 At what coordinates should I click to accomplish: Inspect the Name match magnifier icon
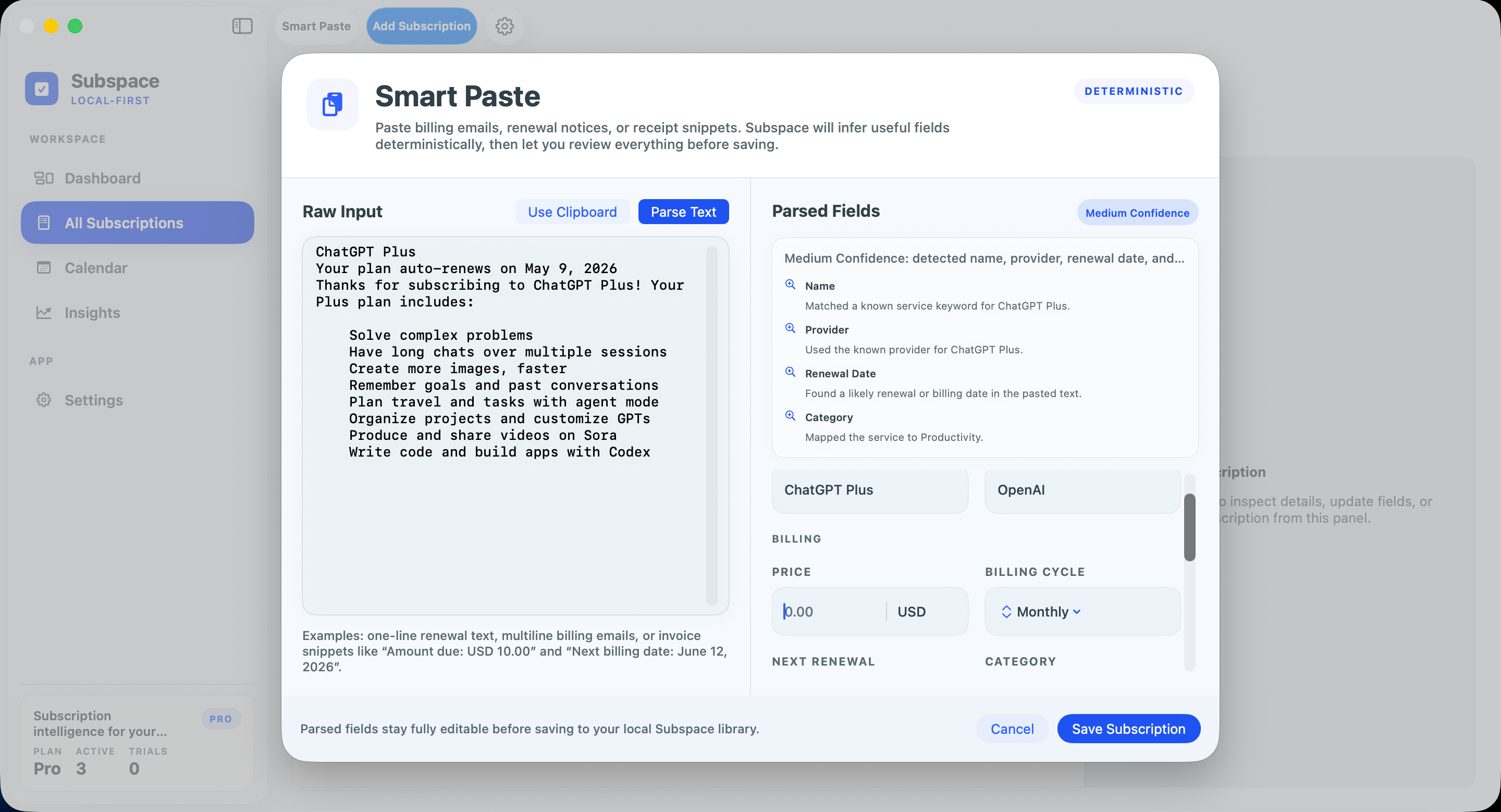[x=790, y=284]
